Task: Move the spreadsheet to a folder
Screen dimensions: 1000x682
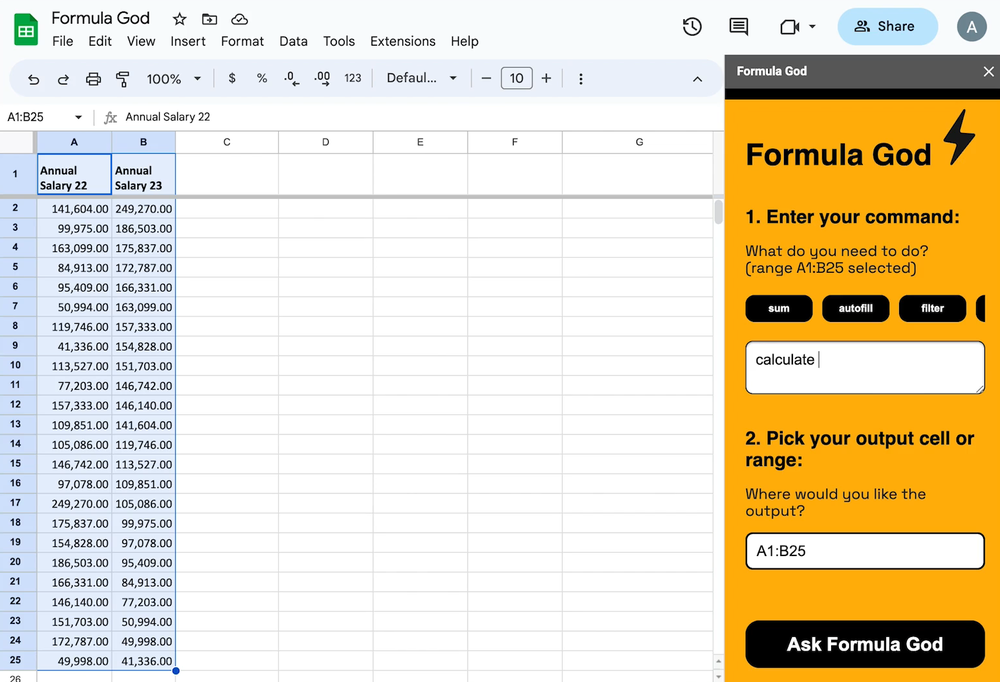Action: click(209, 18)
